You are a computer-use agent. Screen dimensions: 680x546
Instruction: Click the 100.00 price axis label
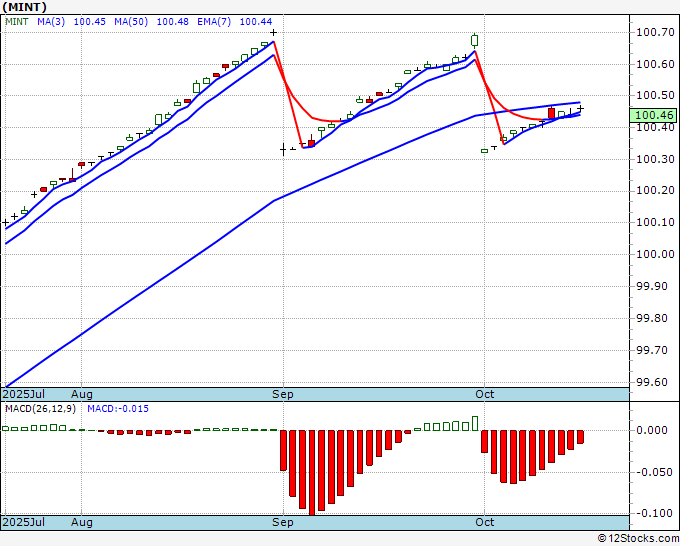655,254
